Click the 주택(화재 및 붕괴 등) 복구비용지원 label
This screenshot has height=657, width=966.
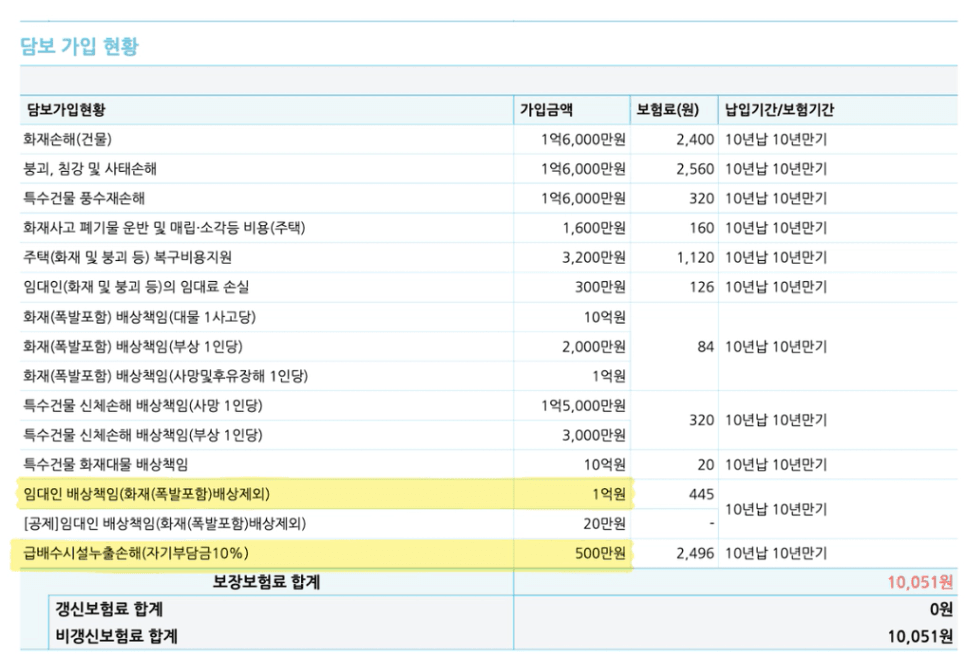pos(130,257)
